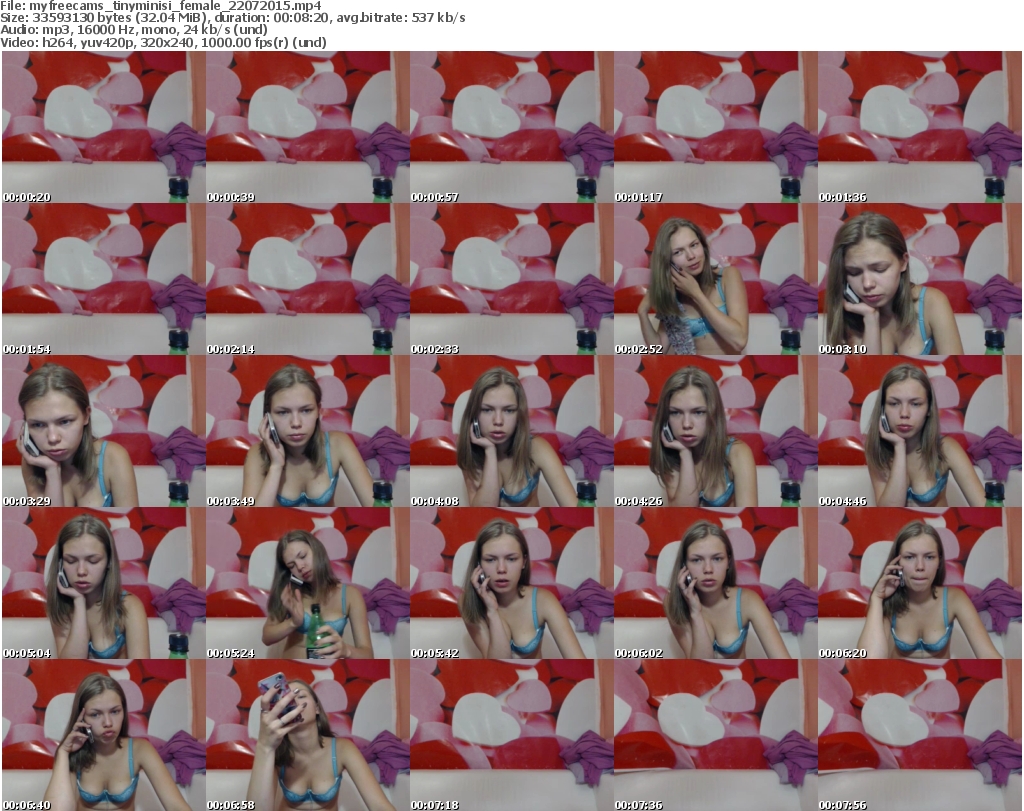1024x811 pixels.
Task: Pick the preview frame at 00:06:02
Action: pyautogui.click(x=716, y=583)
